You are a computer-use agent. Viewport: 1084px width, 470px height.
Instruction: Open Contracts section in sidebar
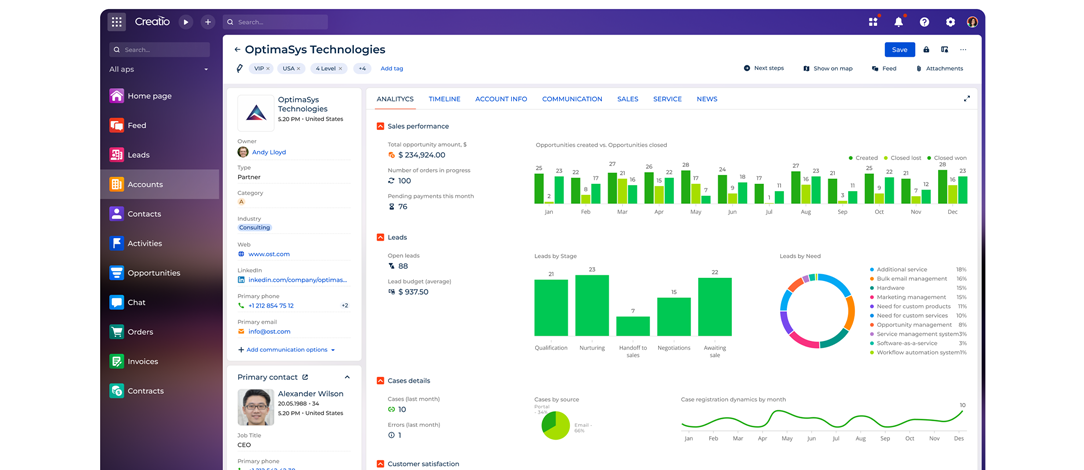160,391
